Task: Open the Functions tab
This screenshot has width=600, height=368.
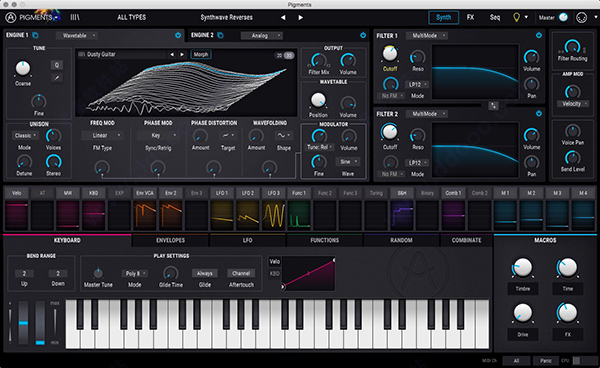Action: click(x=324, y=240)
